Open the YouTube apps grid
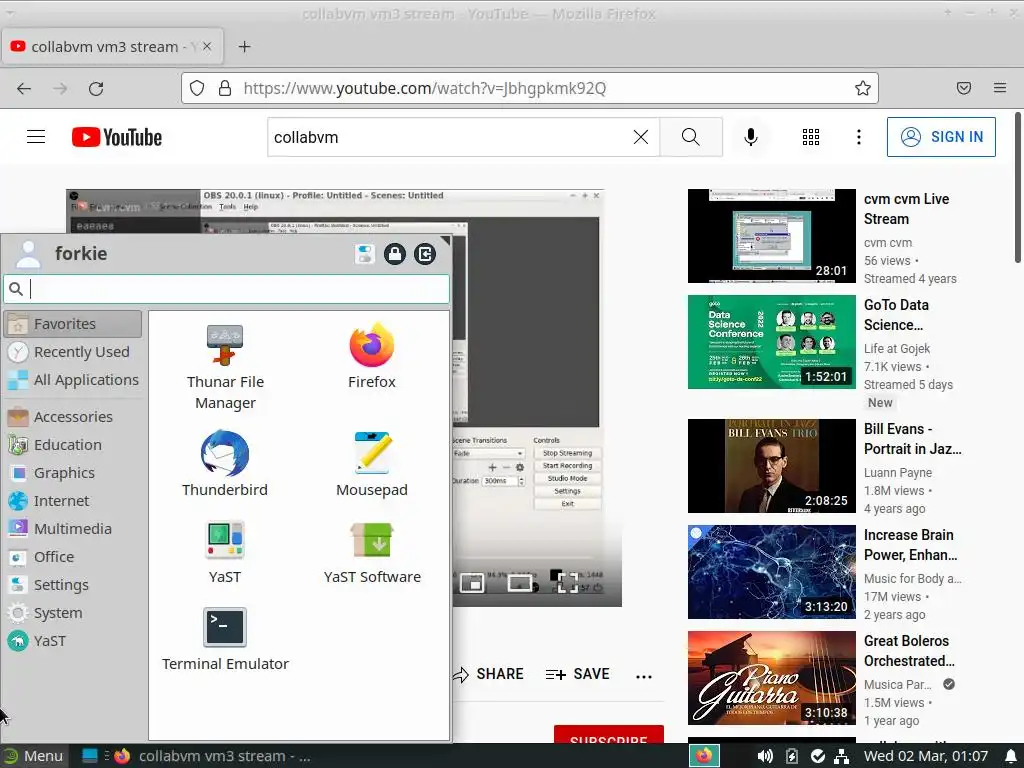Screen dimensions: 1024x768 pyautogui.click(x=811, y=137)
